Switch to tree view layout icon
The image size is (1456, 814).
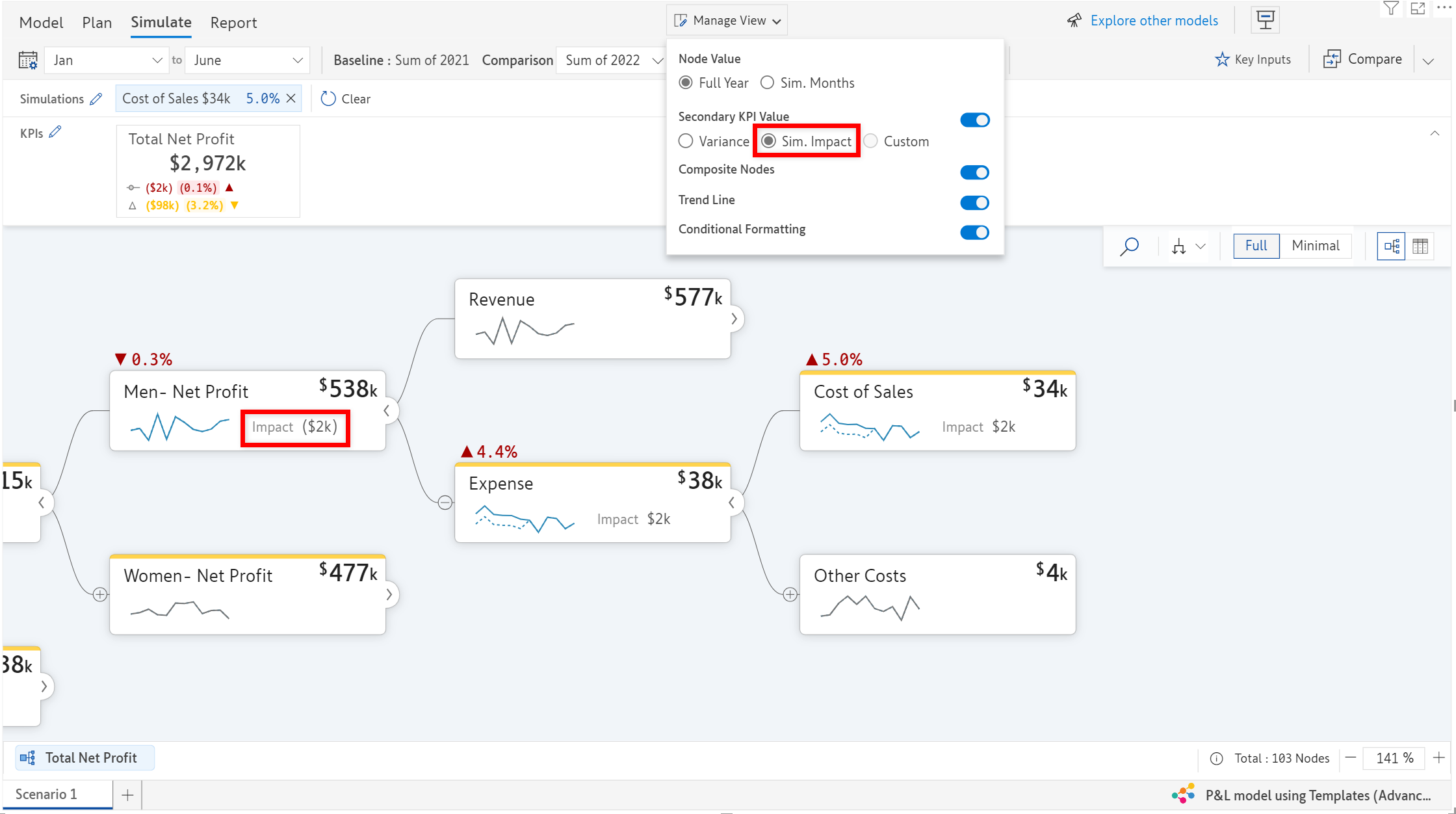1392,246
